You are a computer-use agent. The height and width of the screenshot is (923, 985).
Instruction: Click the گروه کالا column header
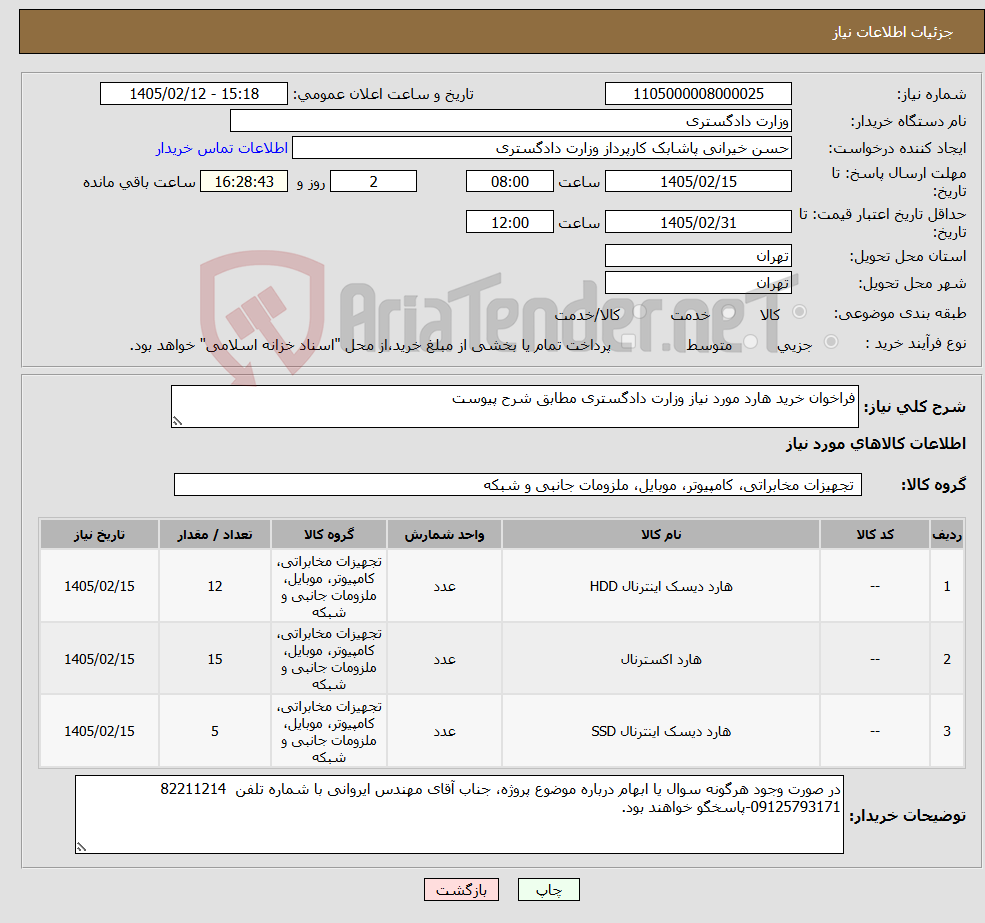[x=329, y=534]
